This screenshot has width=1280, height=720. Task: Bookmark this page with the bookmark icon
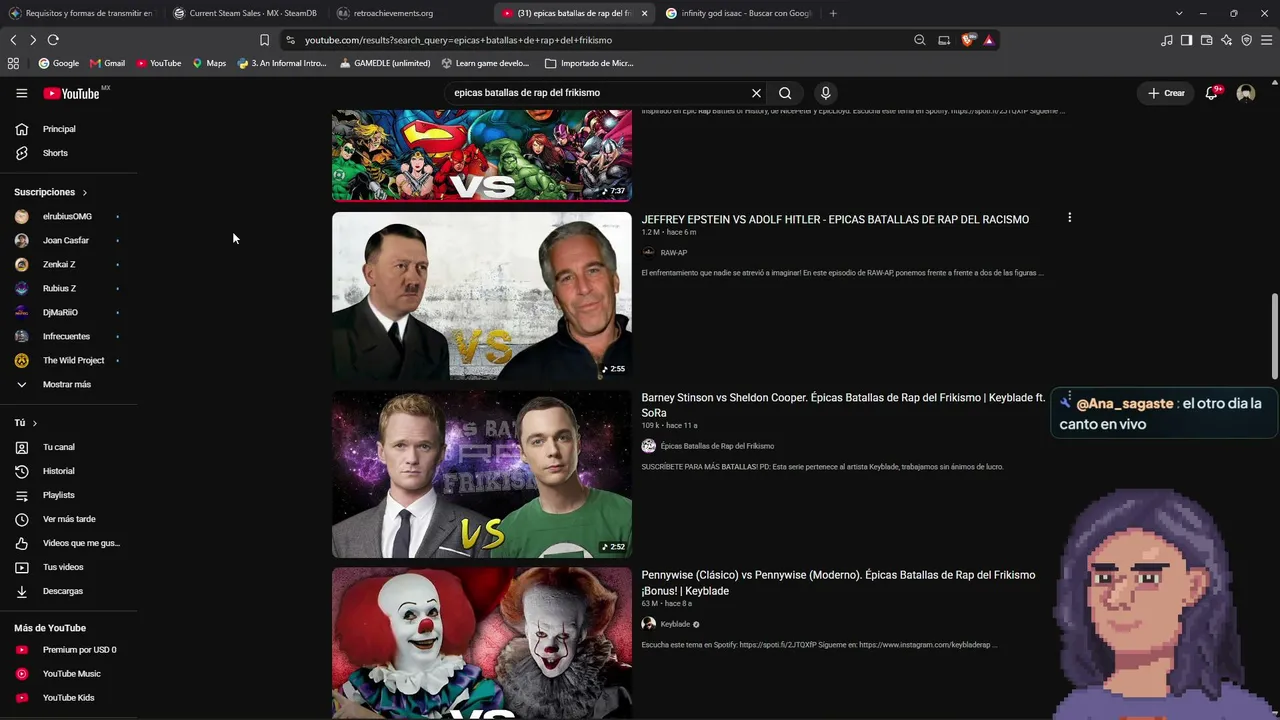[264, 40]
